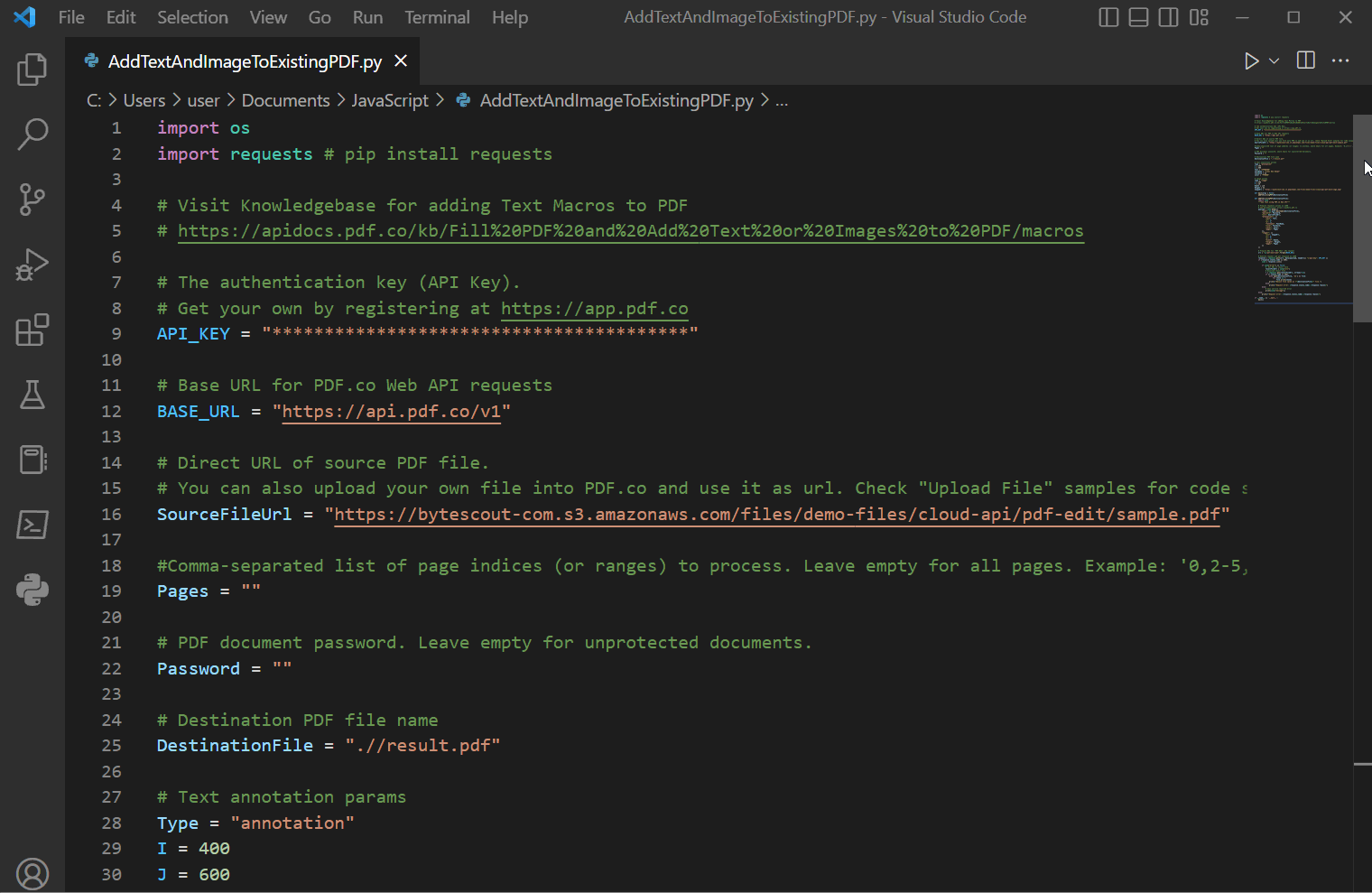
Task: Toggle primary side bar layout icon
Action: point(1108,17)
